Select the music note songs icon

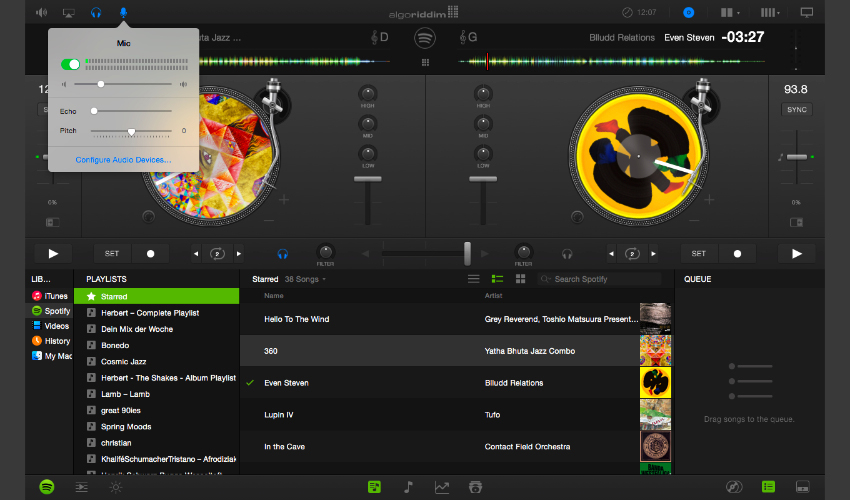coord(408,487)
